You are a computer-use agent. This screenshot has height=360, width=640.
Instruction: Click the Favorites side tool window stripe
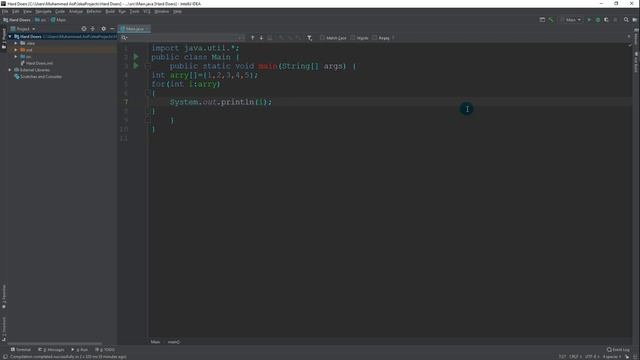pyautogui.click(x=4, y=297)
